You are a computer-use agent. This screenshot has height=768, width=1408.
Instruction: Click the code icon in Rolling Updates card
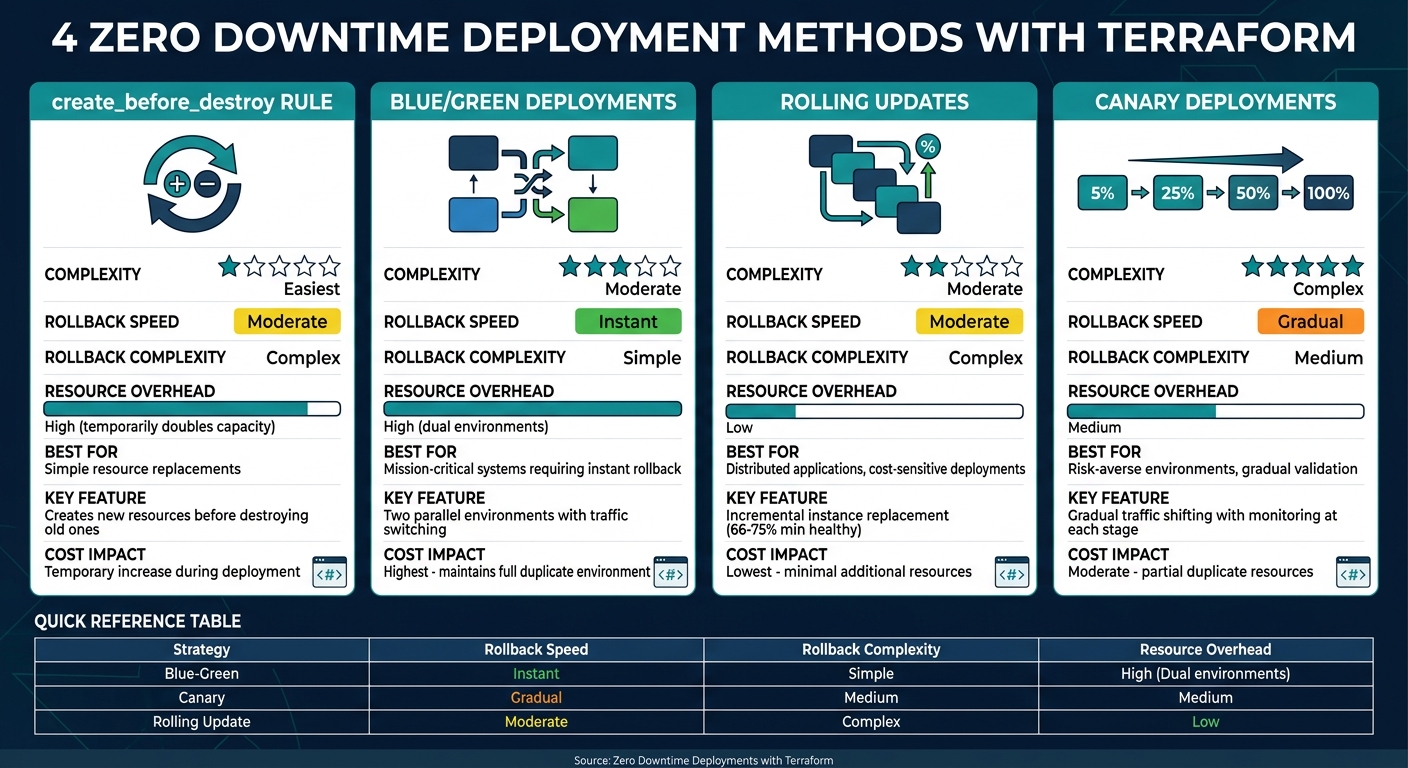click(1012, 572)
